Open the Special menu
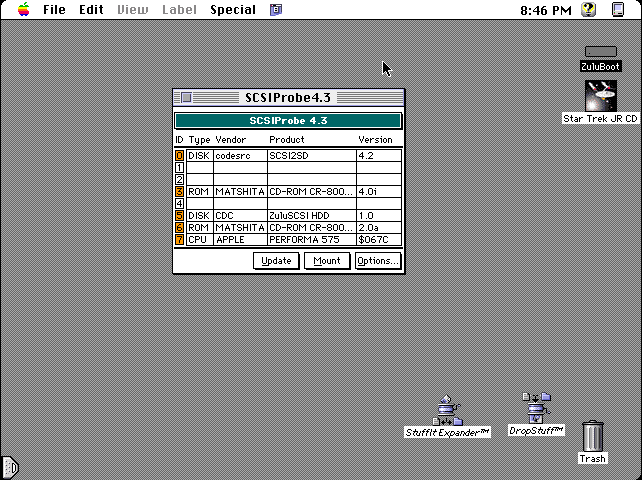 tap(233, 9)
